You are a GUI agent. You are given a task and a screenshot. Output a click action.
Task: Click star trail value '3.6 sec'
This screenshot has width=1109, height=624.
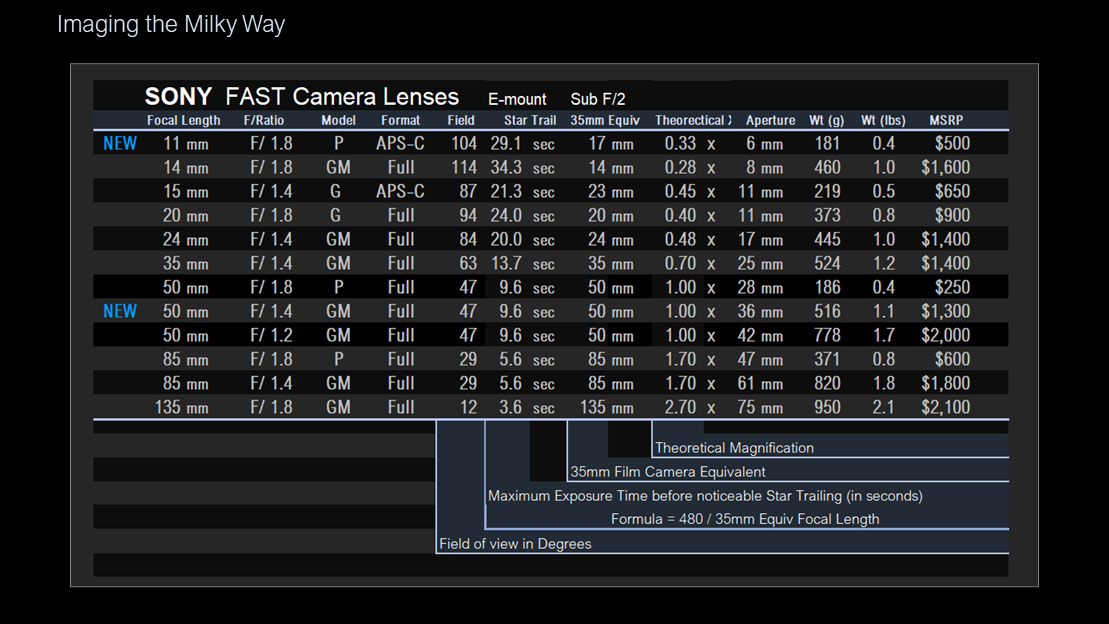coord(527,408)
